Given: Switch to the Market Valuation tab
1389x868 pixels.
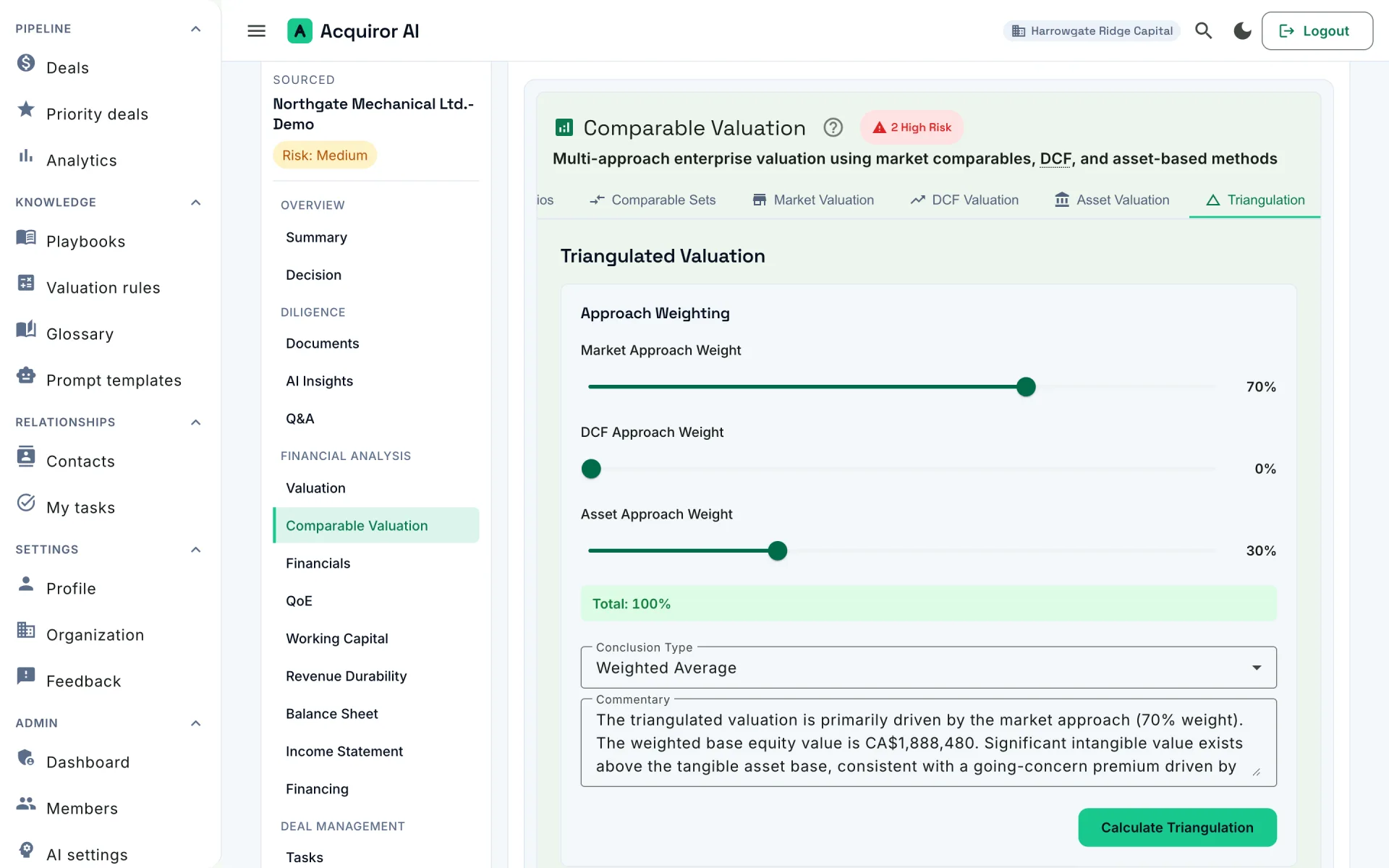Looking at the screenshot, I should 813,200.
